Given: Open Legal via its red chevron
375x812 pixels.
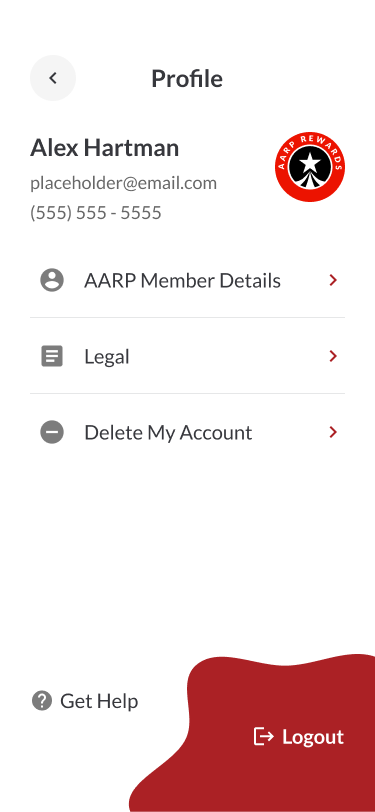Looking at the screenshot, I should pyautogui.click(x=333, y=356).
